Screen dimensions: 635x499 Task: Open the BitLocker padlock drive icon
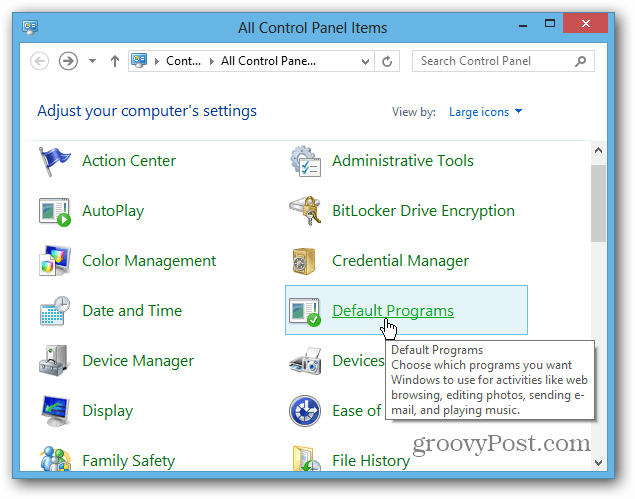[x=306, y=211]
